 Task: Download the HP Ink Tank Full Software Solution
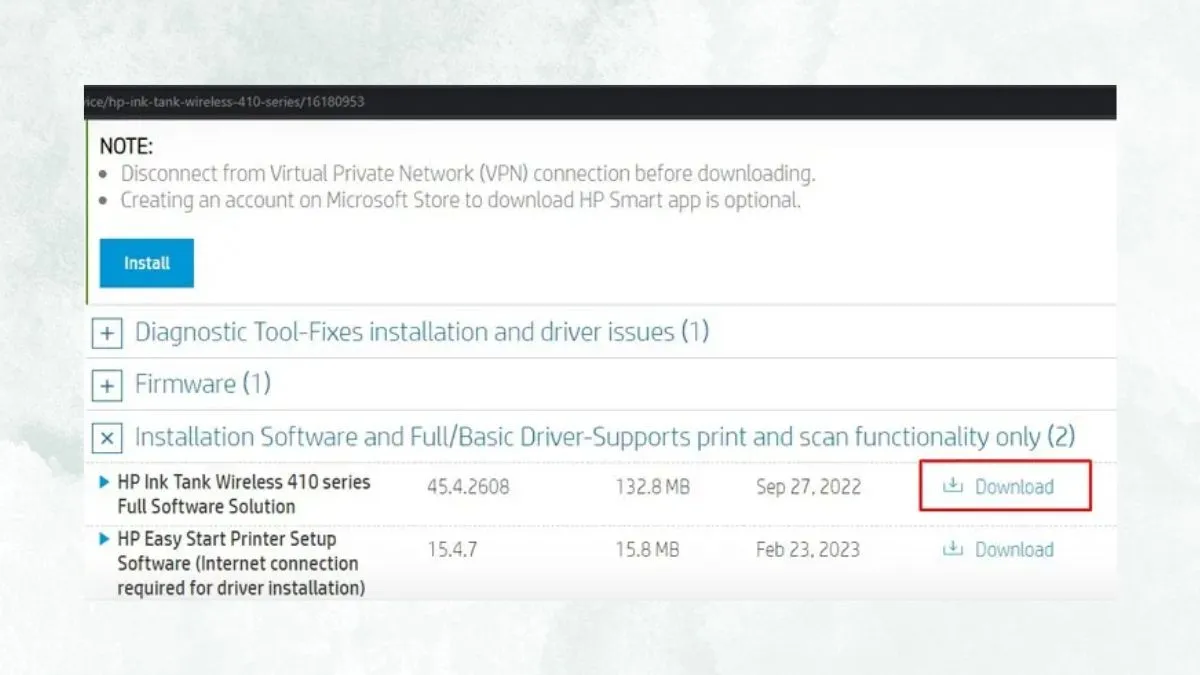(x=1014, y=487)
